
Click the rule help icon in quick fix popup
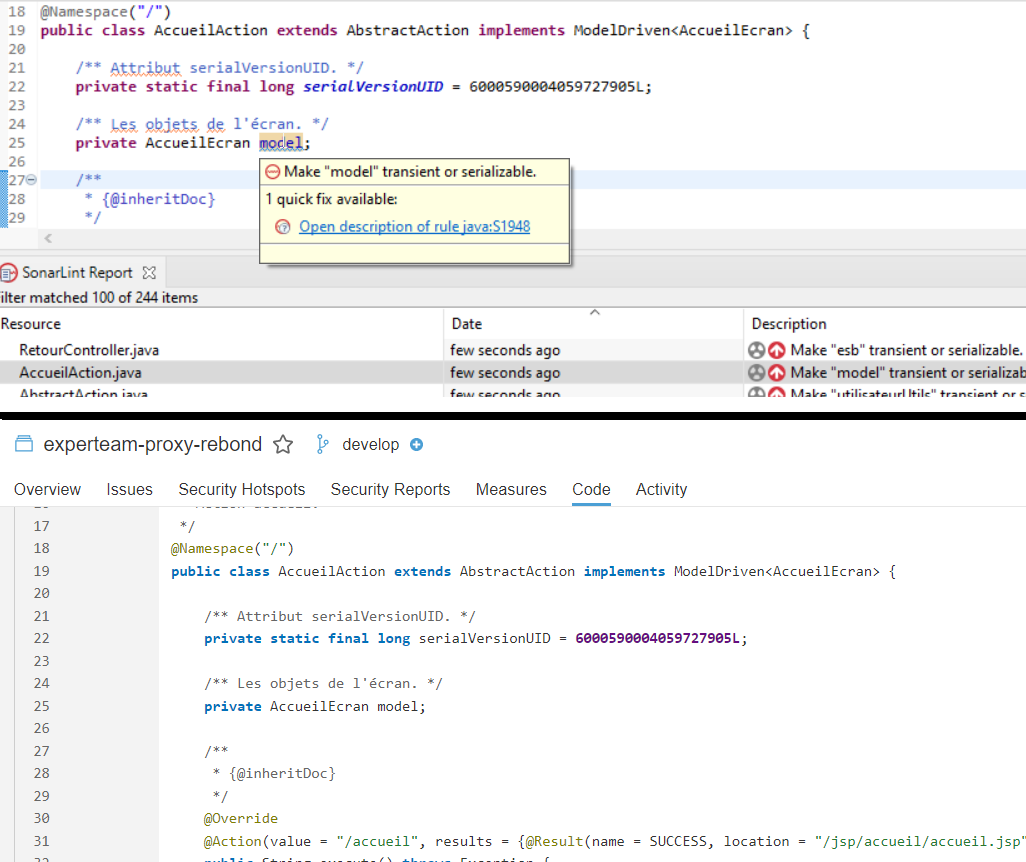click(x=282, y=227)
